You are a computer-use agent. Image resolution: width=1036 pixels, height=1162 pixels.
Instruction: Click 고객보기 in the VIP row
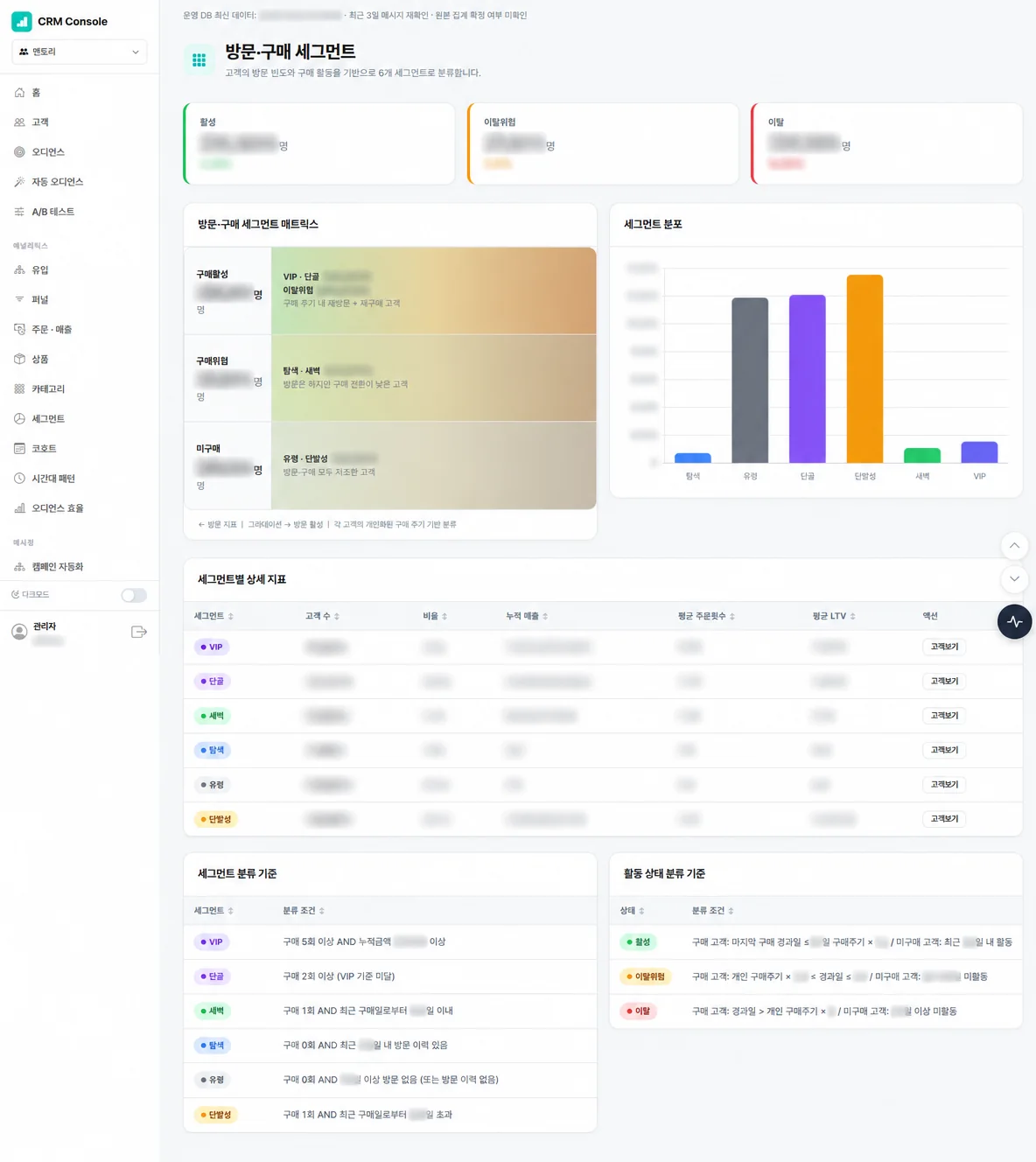[x=944, y=647]
